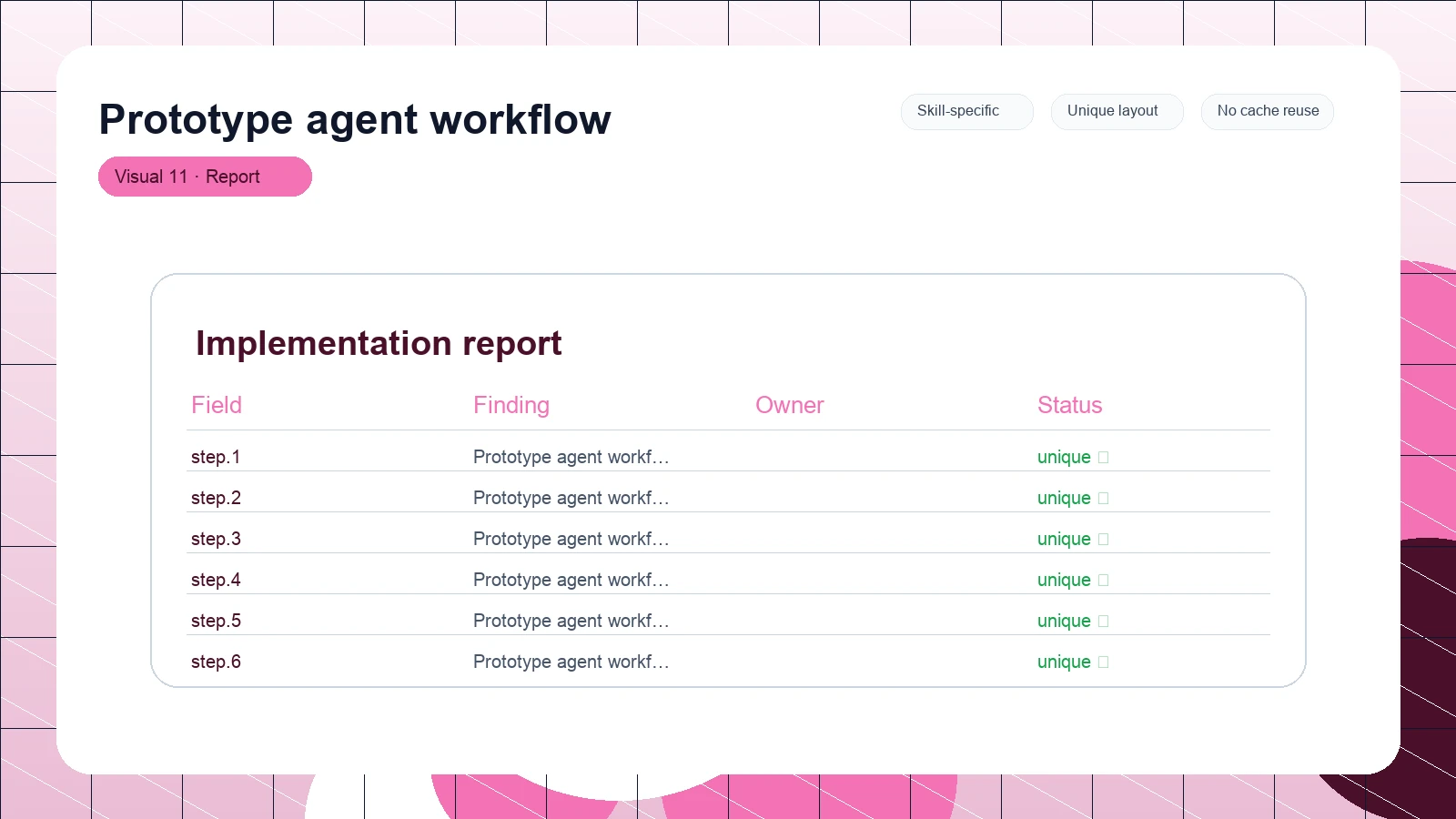Viewport: 1456px width, 819px height.
Task: Select the step.3 field cell
Action: [216, 539]
